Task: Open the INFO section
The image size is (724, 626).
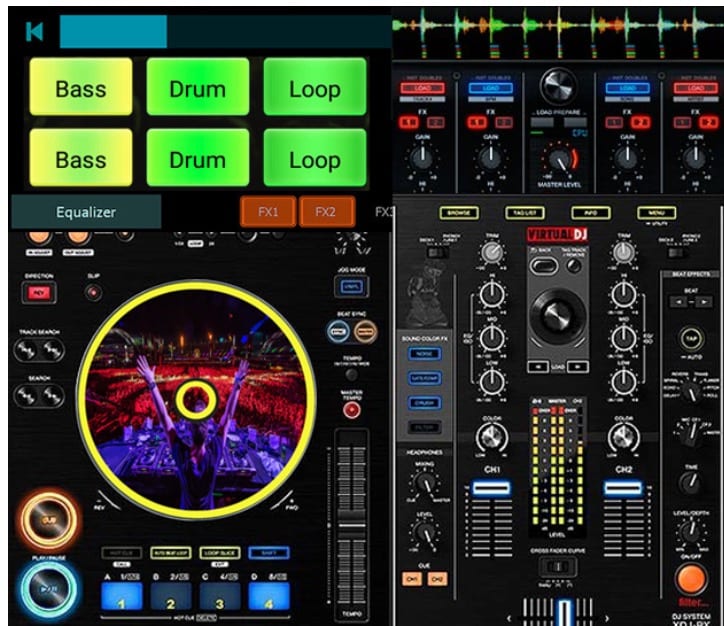Action: coord(591,213)
